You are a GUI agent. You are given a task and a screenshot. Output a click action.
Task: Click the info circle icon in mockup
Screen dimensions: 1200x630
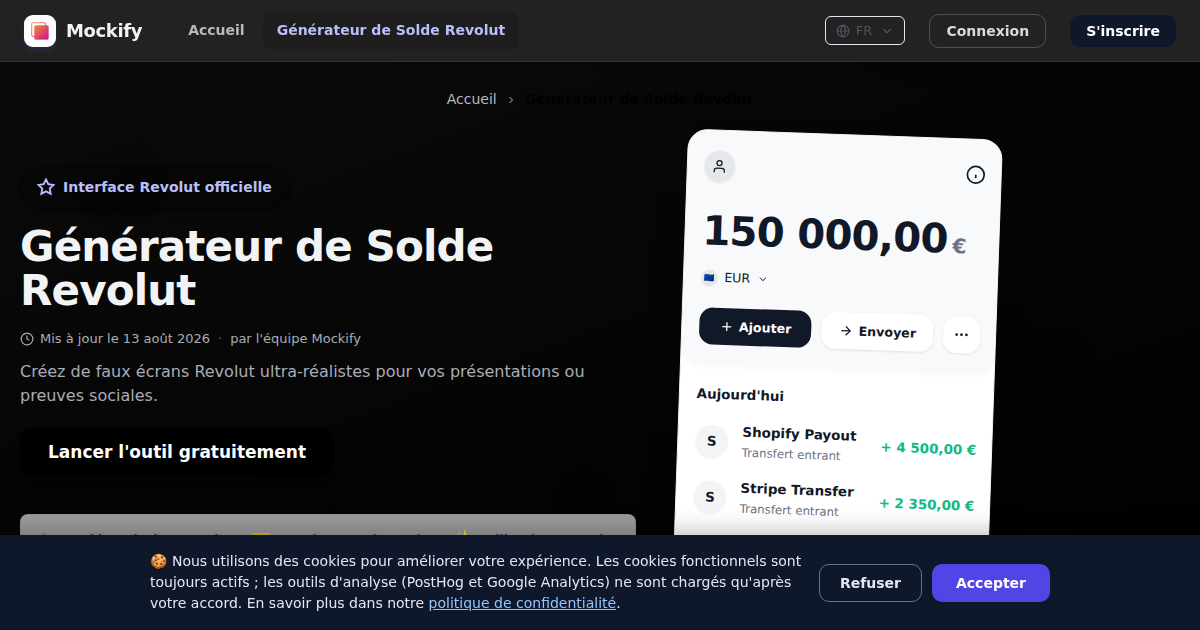[x=975, y=175]
